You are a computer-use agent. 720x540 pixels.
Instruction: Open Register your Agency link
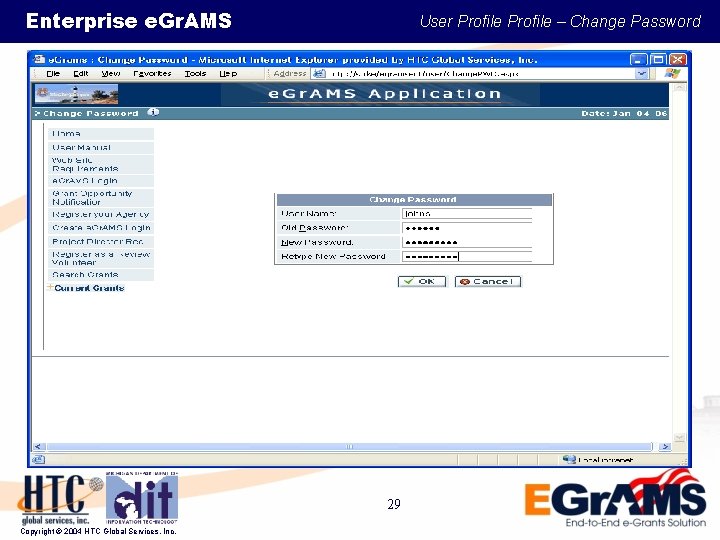(x=101, y=214)
